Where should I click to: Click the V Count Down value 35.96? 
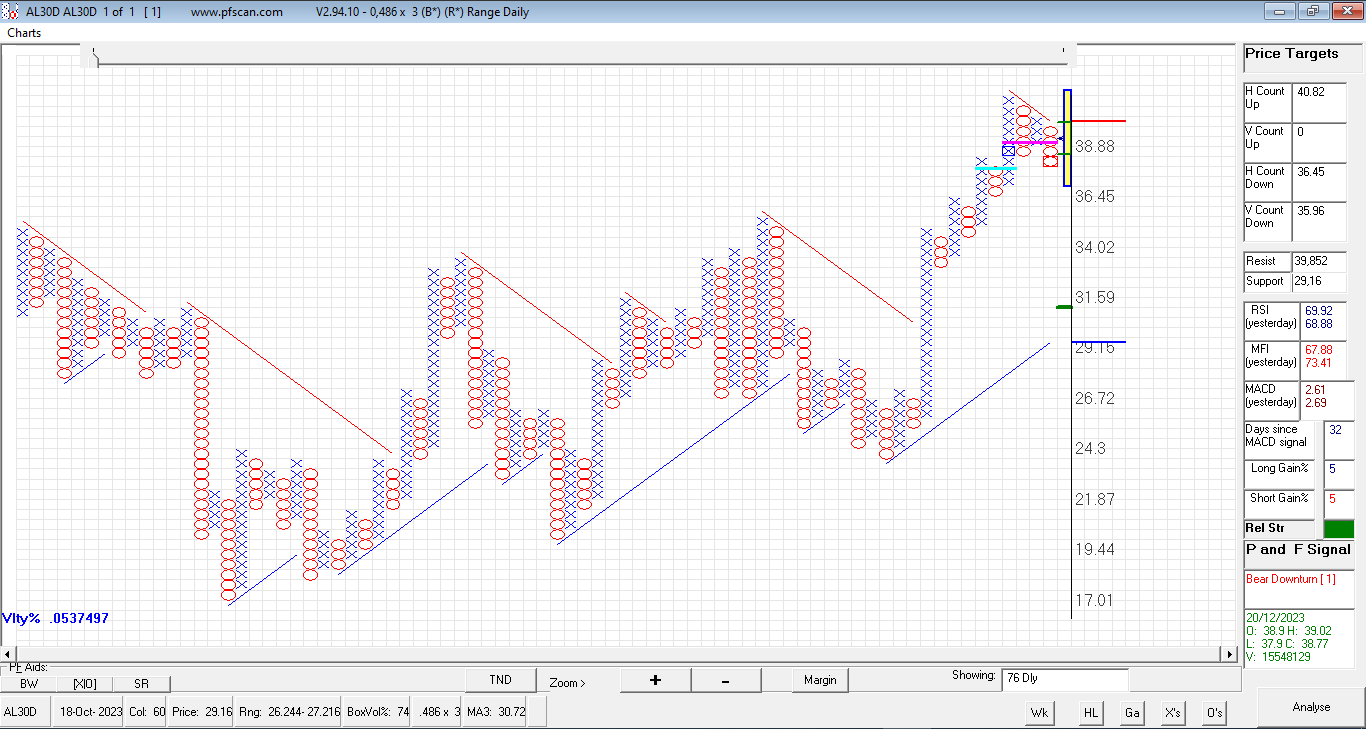click(1319, 221)
